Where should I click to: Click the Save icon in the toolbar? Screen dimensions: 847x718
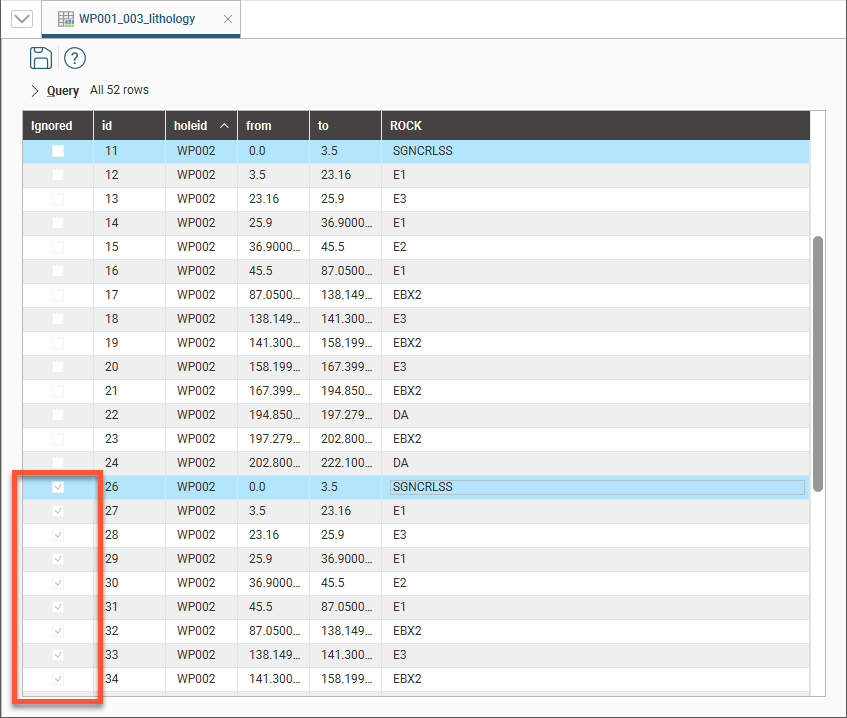pyautogui.click(x=40, y=58)
